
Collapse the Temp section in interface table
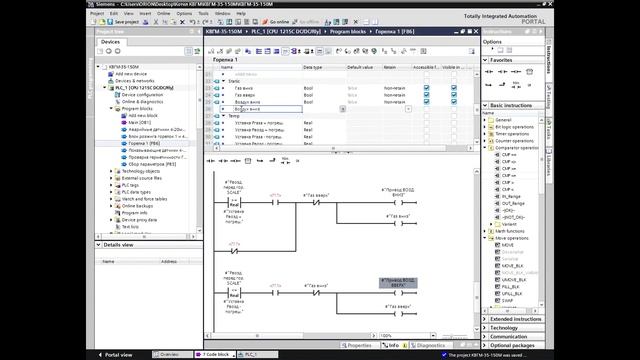point(223,116)
